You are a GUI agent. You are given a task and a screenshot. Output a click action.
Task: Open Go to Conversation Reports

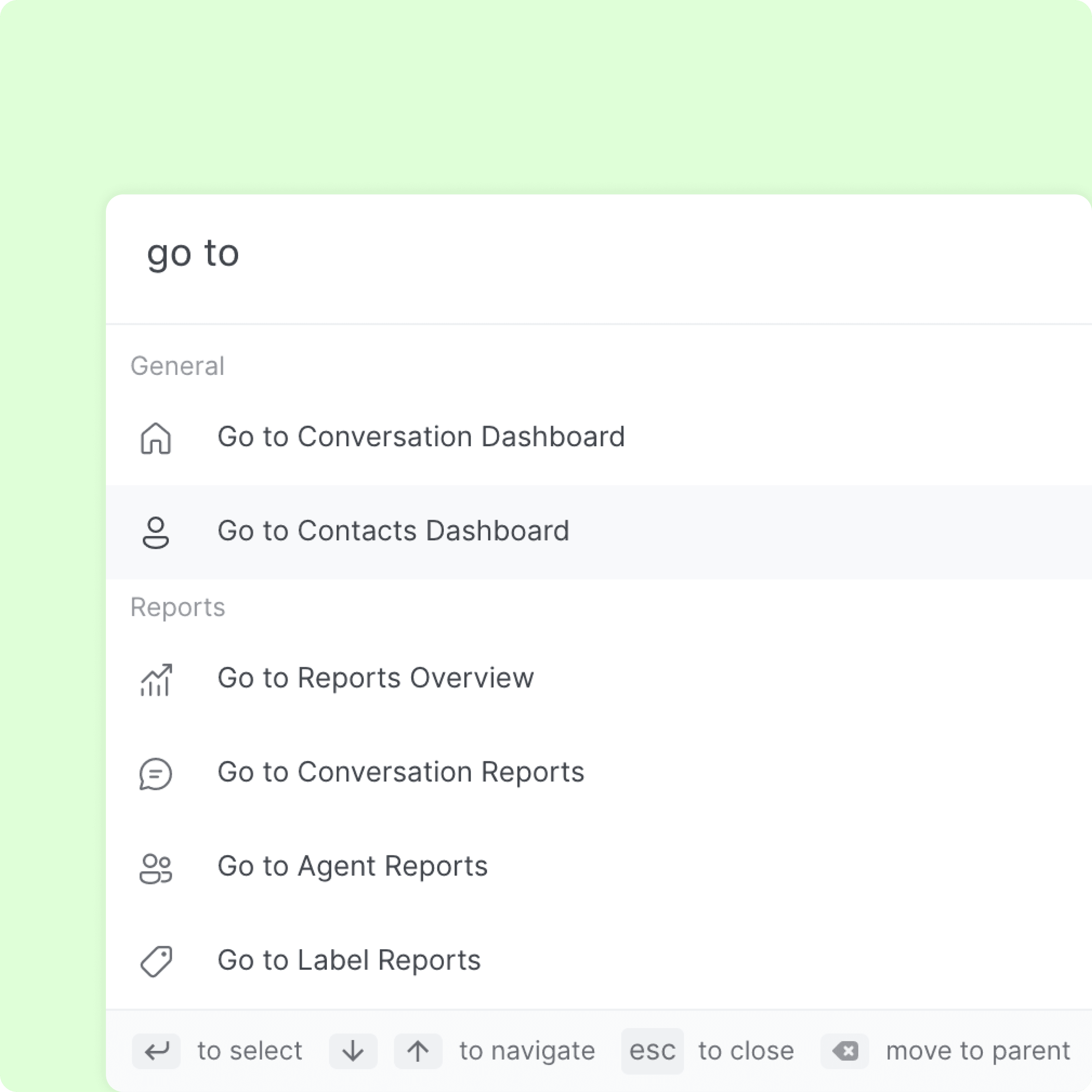[401, 772]
